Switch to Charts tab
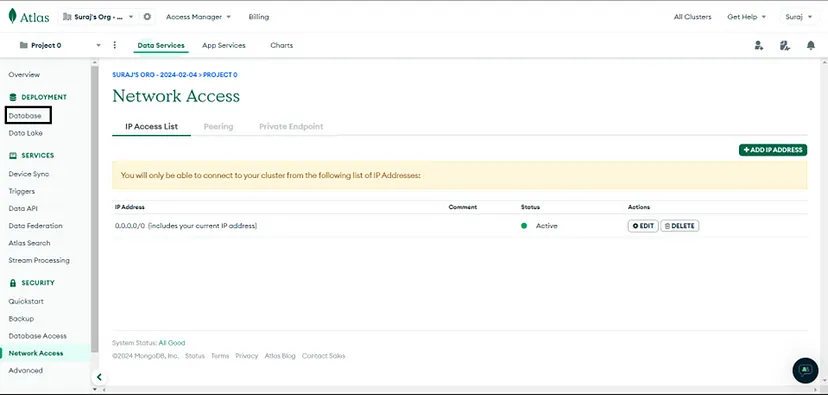This screenshot has width=828, height=395. [281, 45]
